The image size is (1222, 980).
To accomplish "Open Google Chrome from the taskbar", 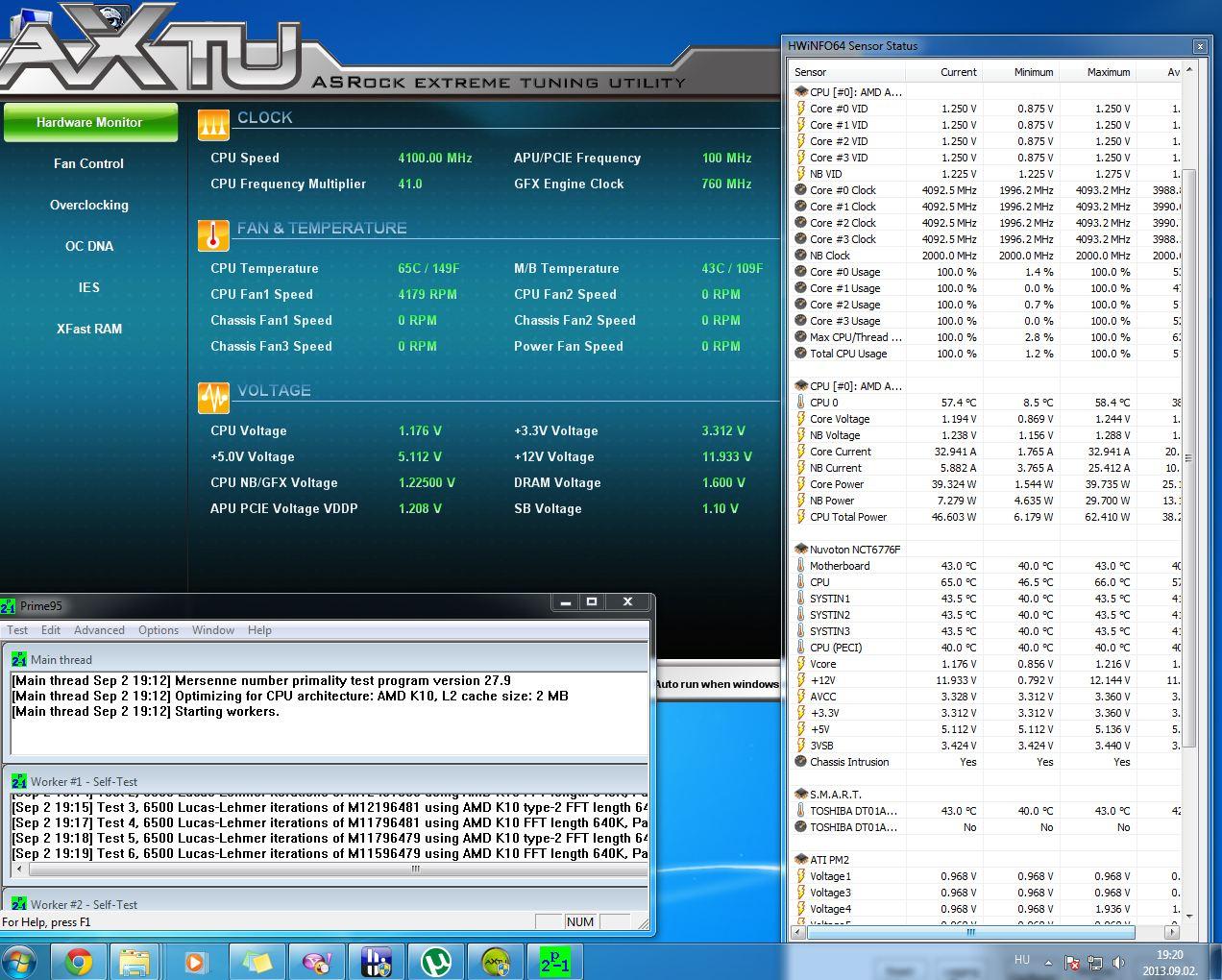I will point(79,962).
